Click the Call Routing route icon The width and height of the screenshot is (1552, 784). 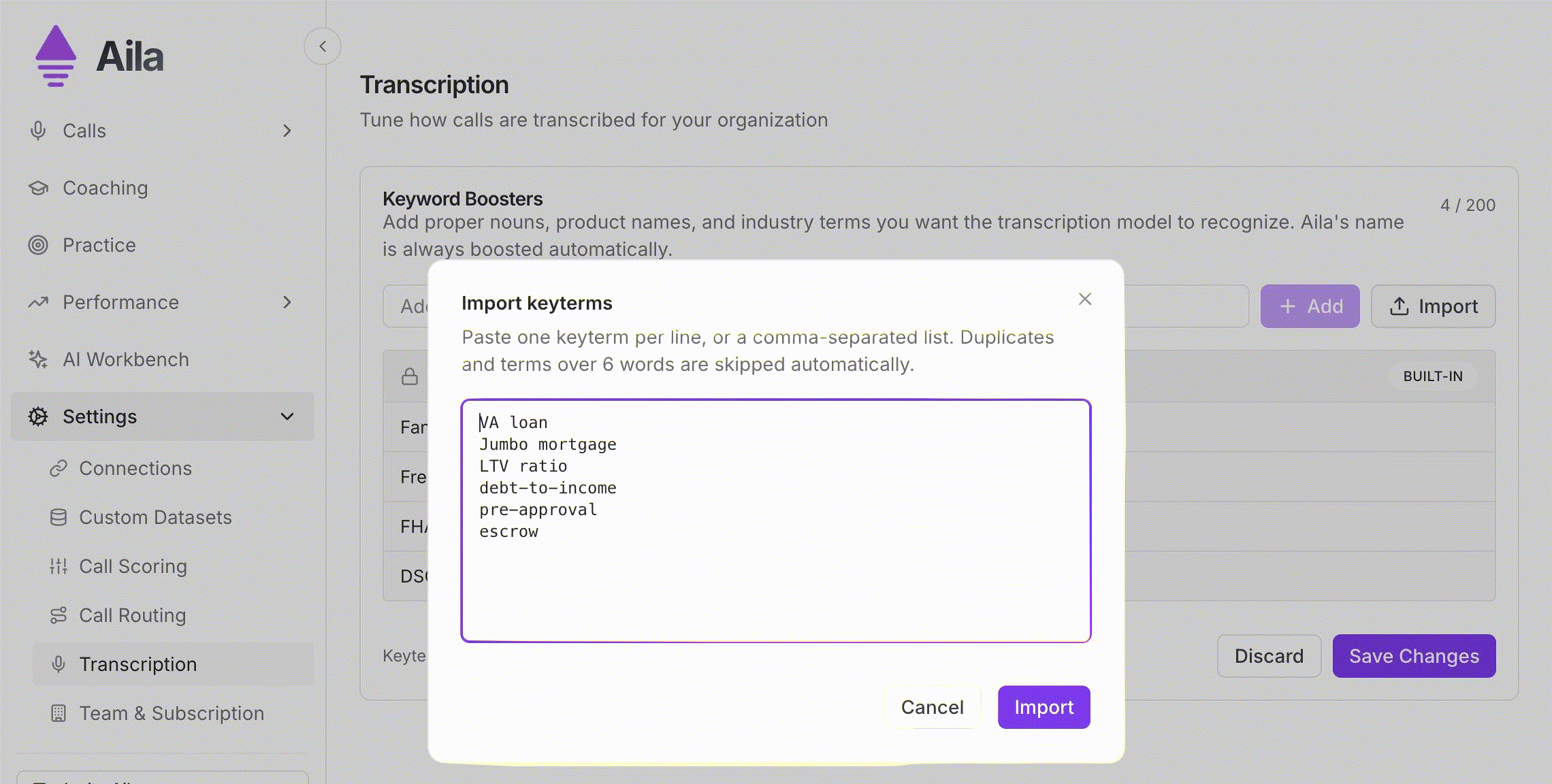pos(59,615)
